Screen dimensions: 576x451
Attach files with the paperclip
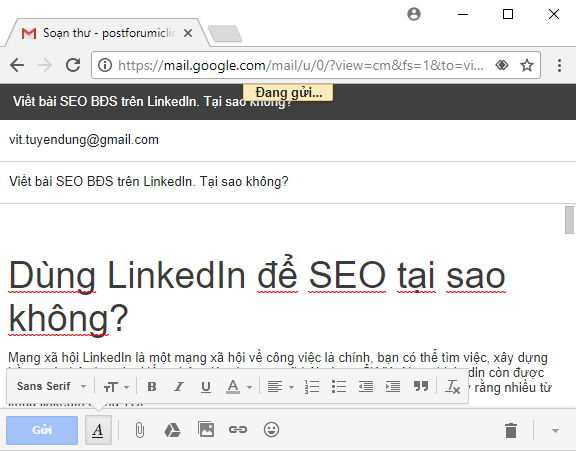click(140, 430)
